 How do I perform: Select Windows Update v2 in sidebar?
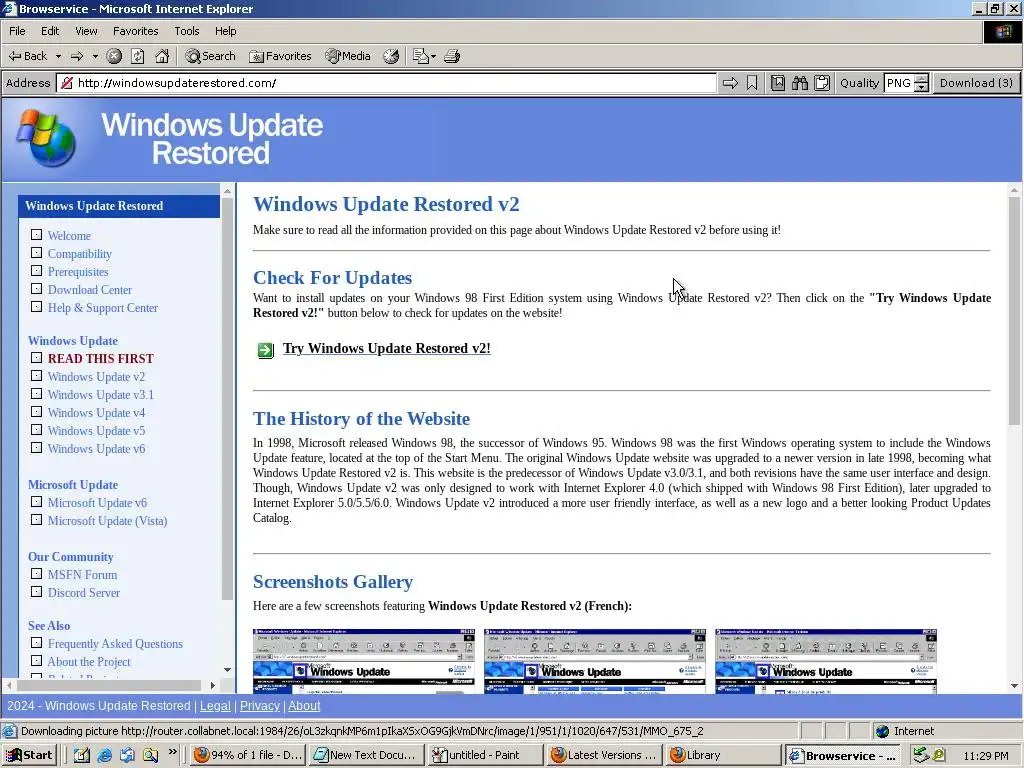coord(96,377)
